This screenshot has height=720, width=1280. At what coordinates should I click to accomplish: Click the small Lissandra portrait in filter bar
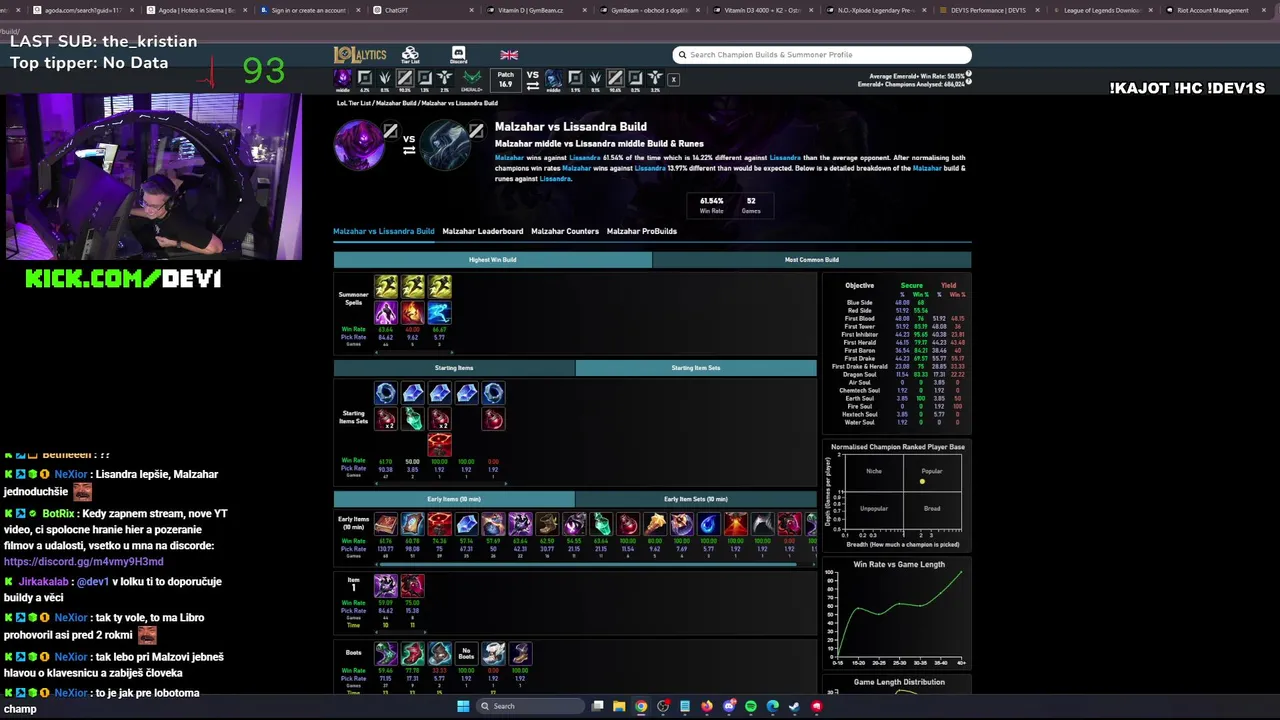click(553, 78)
